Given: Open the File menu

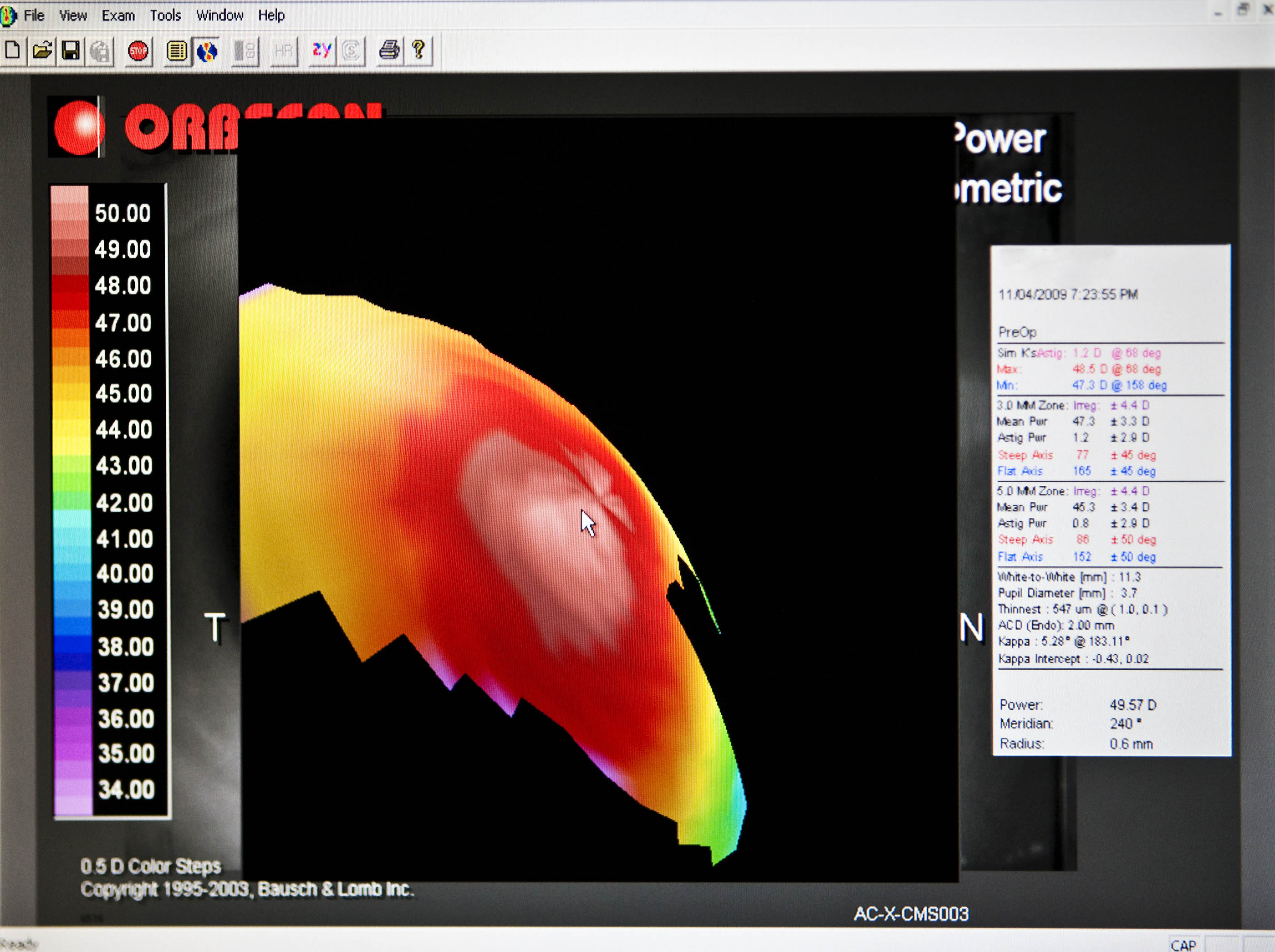Looking at the screenshot, I should coord(34,15).
